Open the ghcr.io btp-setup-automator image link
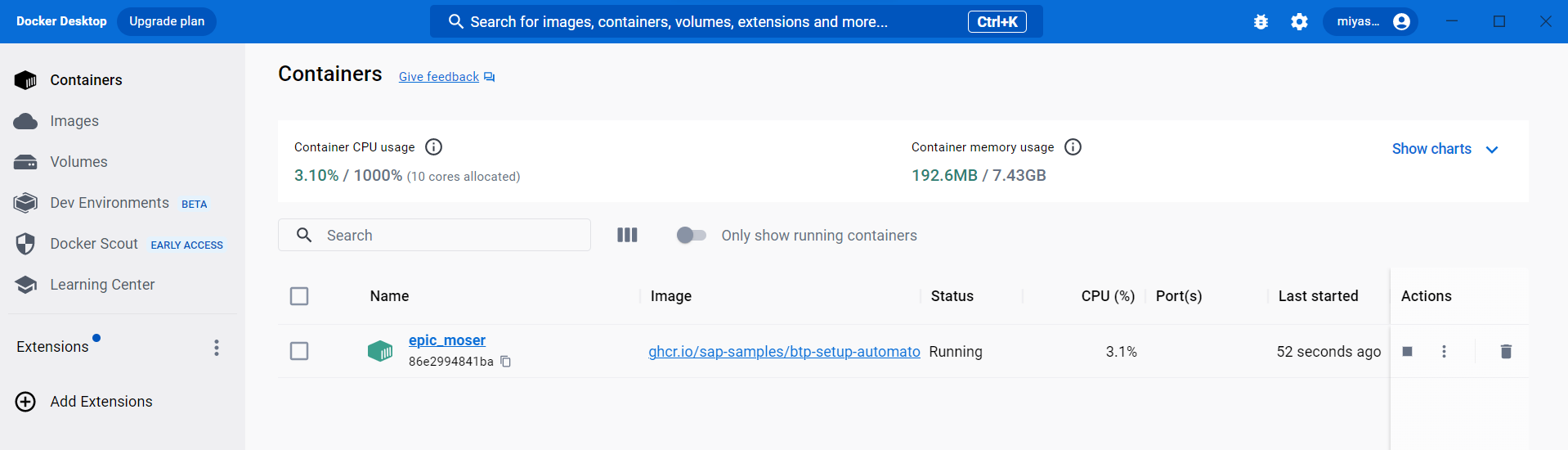1568x450 pixels. (784, 352)
